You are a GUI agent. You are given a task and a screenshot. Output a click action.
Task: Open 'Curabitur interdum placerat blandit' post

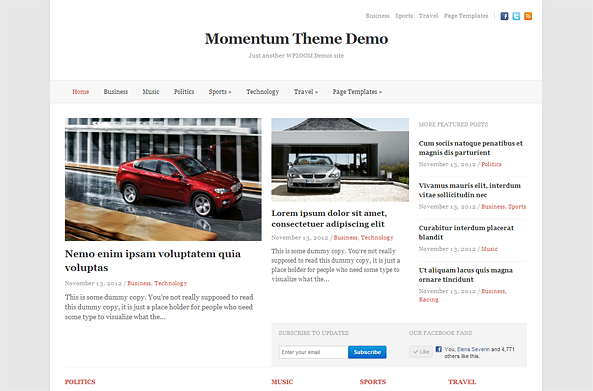(466, 233)
